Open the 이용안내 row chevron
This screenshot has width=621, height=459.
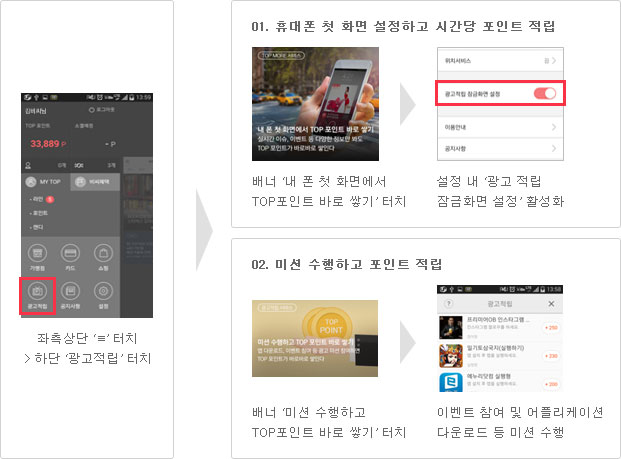coord(553,127)
